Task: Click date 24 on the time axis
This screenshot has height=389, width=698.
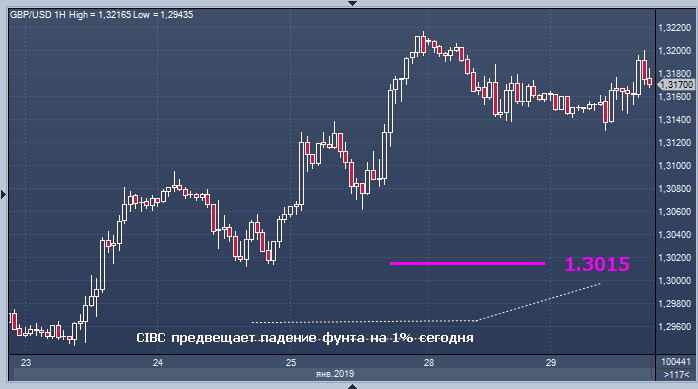Action: (158, 363)
